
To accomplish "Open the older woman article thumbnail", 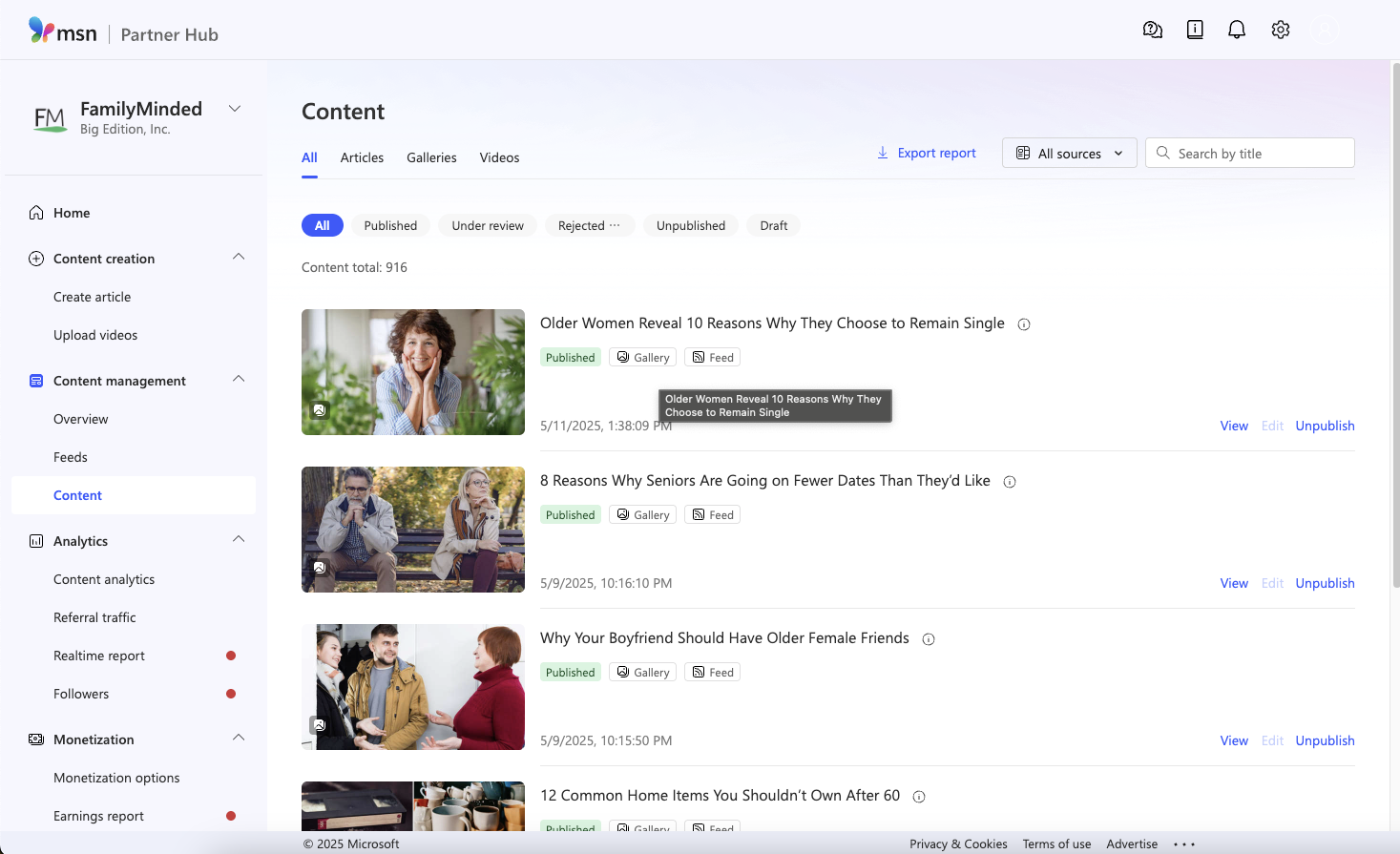I will coord(413,372).
